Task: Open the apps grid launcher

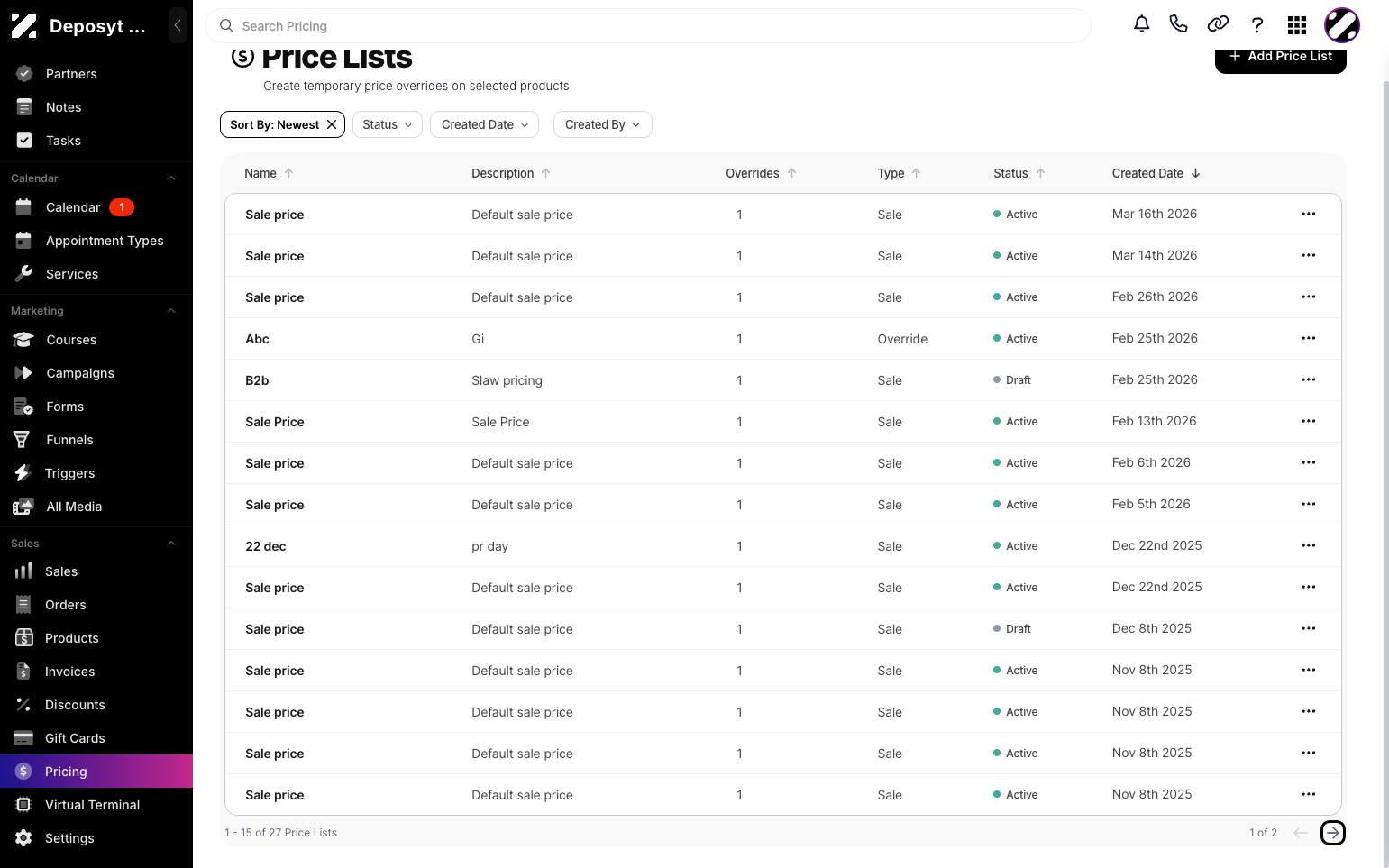Action: click(x=1297, y=24)
